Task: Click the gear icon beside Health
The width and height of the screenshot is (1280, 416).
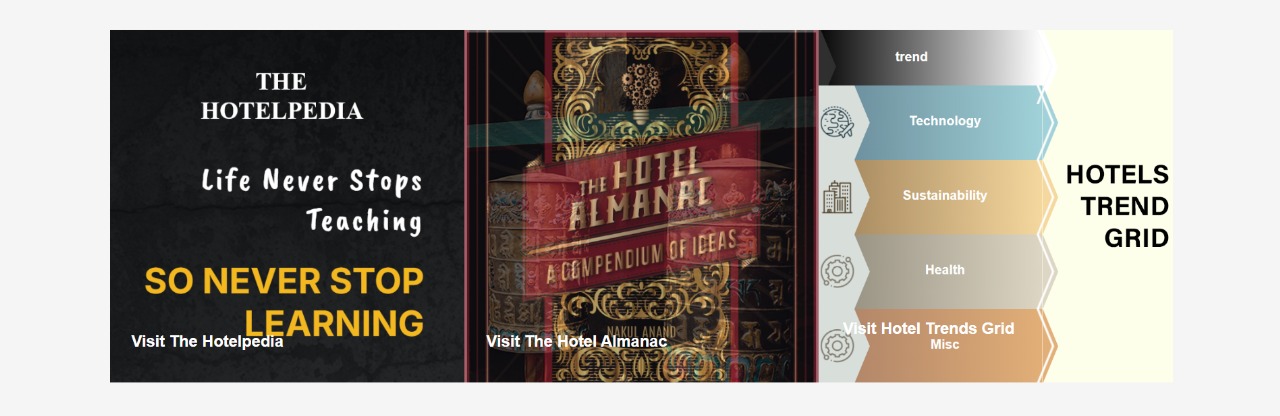Action: point(837,271)
